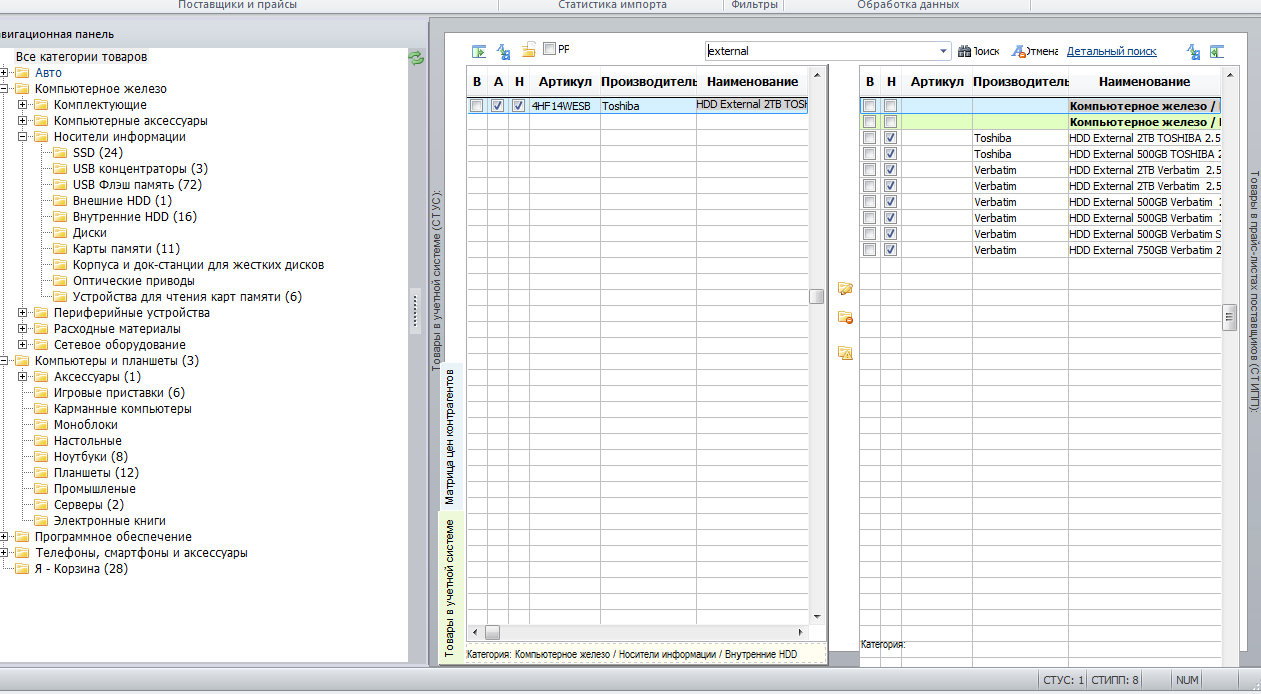The image size is (1261, 694).
Task: Expand the Компьютерные аксессуары node
Action: click(x=23, y=121)
